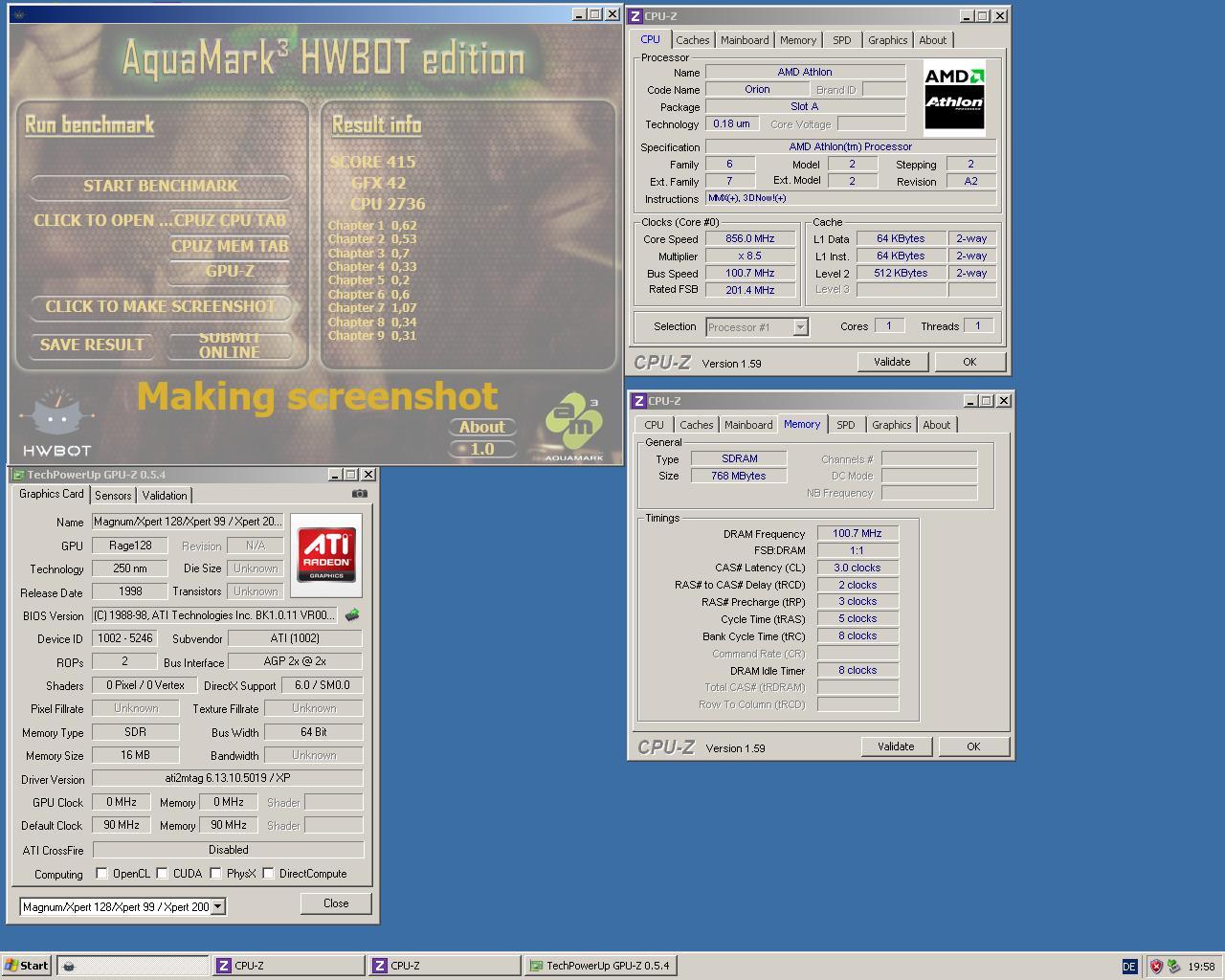Open the Mainboard tab in top CPU-Z window
The width and height of the screenshot is (1225, 980).
pyautogui.click(x=745, y=40)
